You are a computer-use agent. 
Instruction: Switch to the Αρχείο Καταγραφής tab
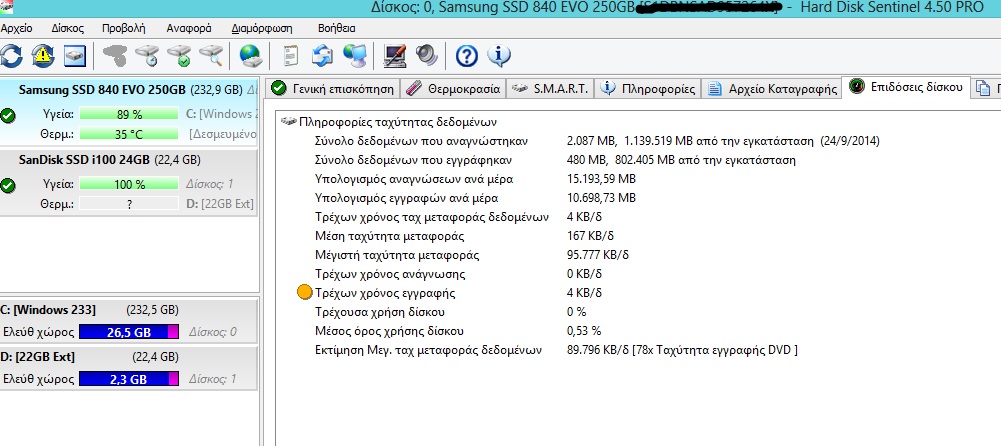pos(772,89)
